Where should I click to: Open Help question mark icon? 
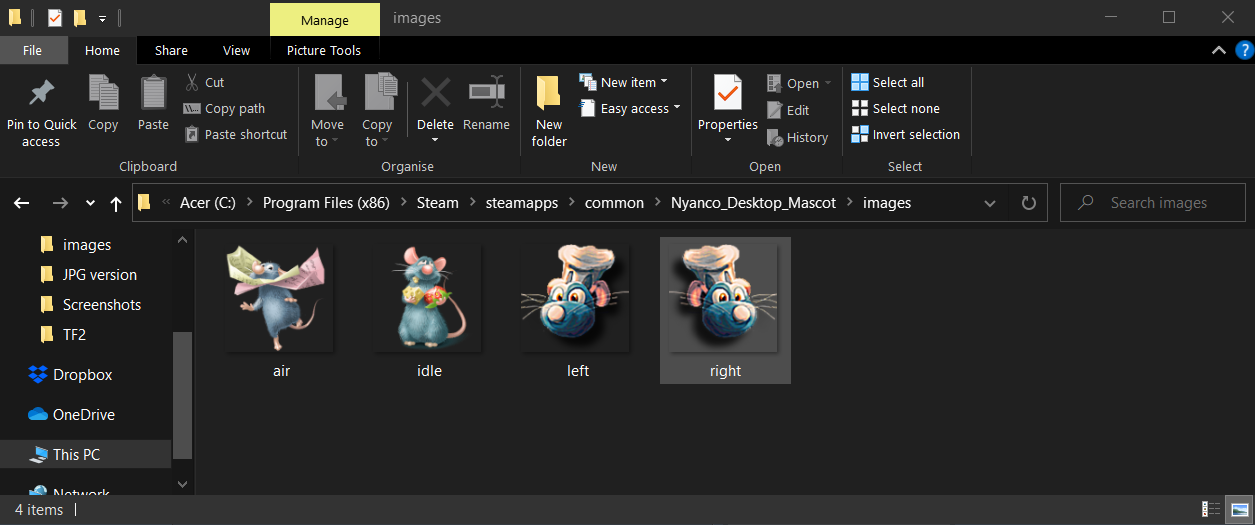[x=1243, y=50]
